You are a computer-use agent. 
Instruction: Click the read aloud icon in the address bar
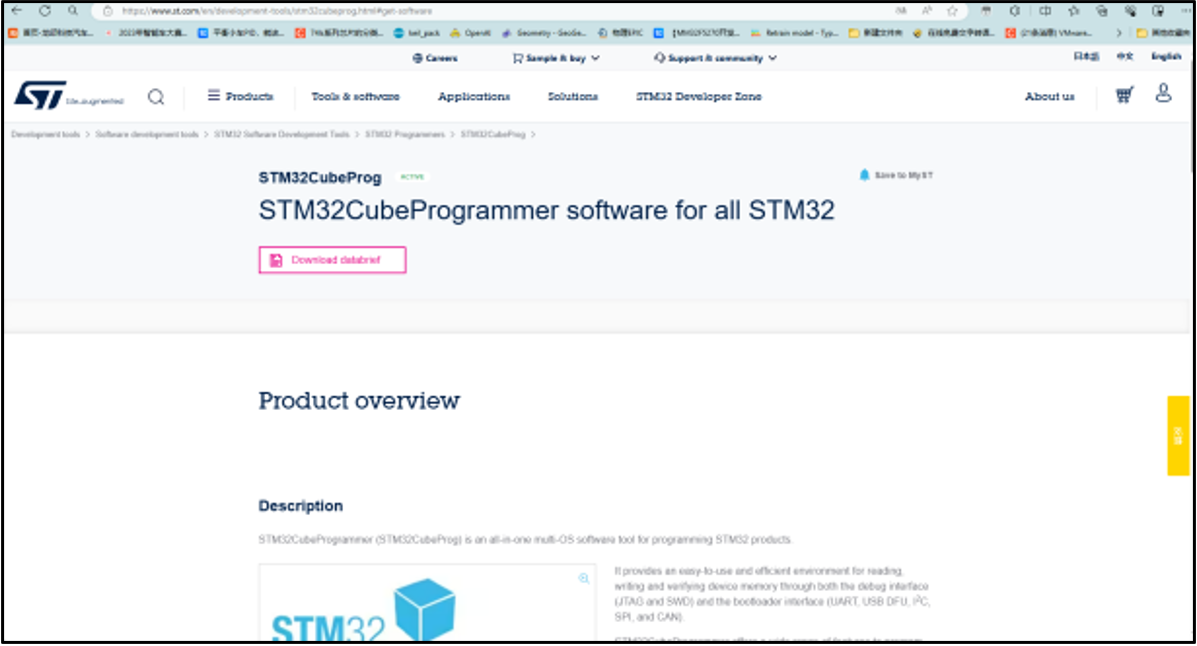926,11
